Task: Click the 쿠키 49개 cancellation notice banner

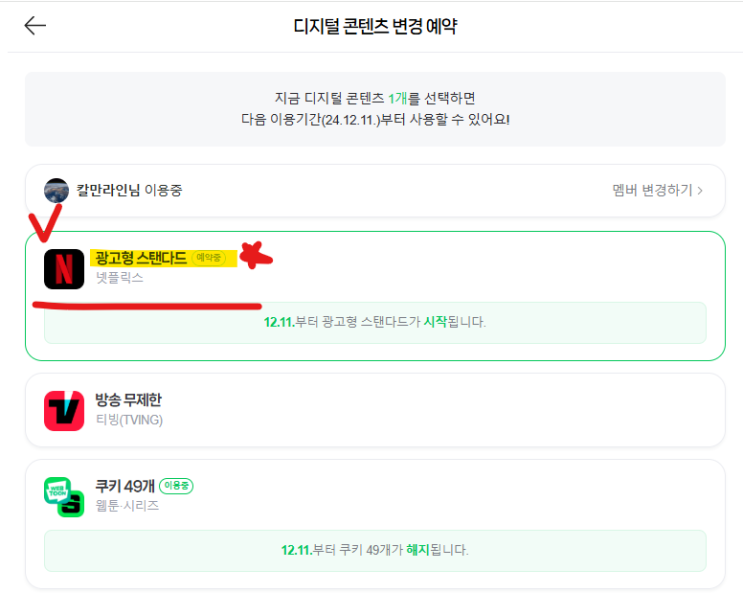Action: coord(375,550)
